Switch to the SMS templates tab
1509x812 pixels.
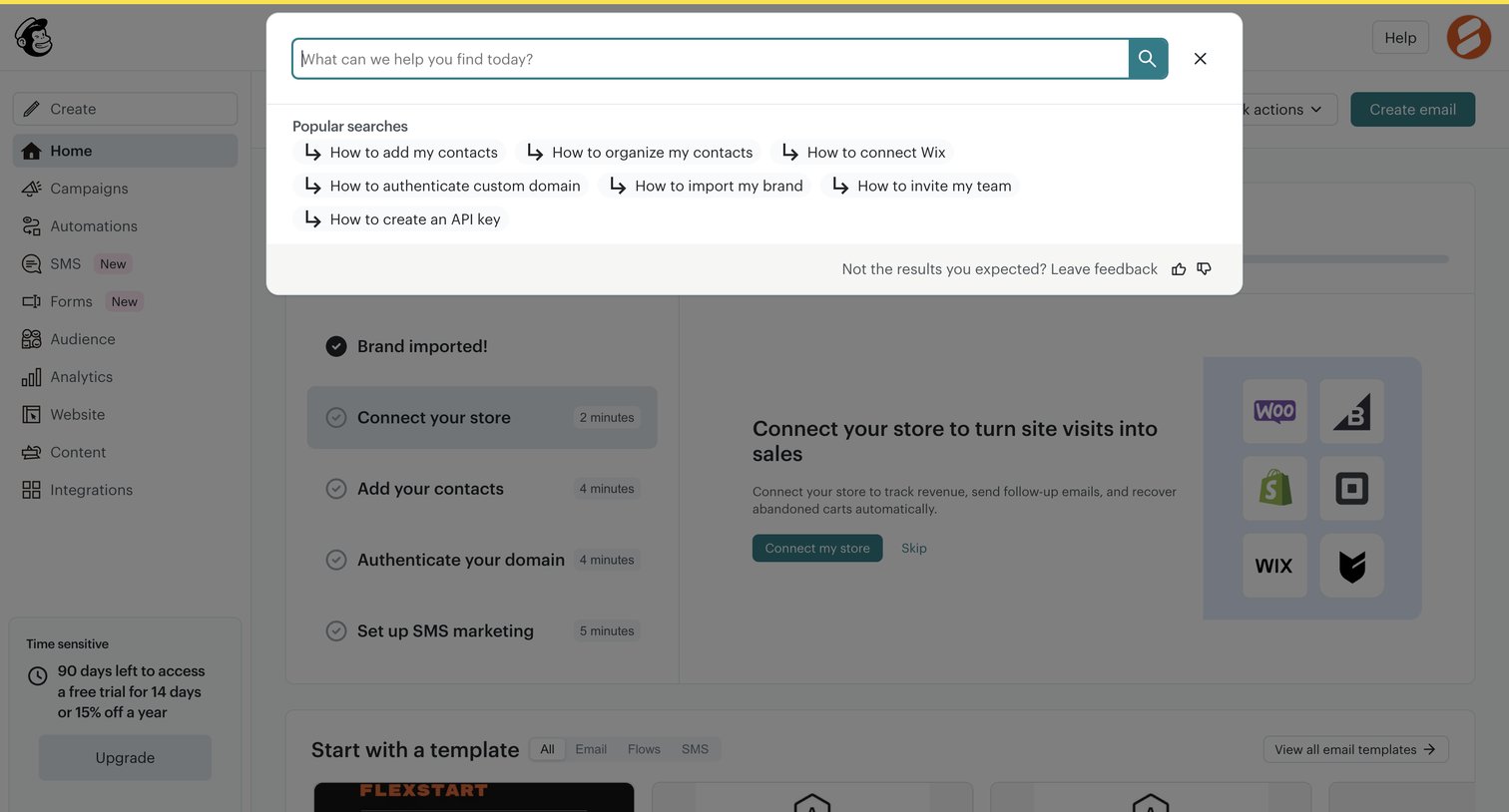[x=696, y=749]
